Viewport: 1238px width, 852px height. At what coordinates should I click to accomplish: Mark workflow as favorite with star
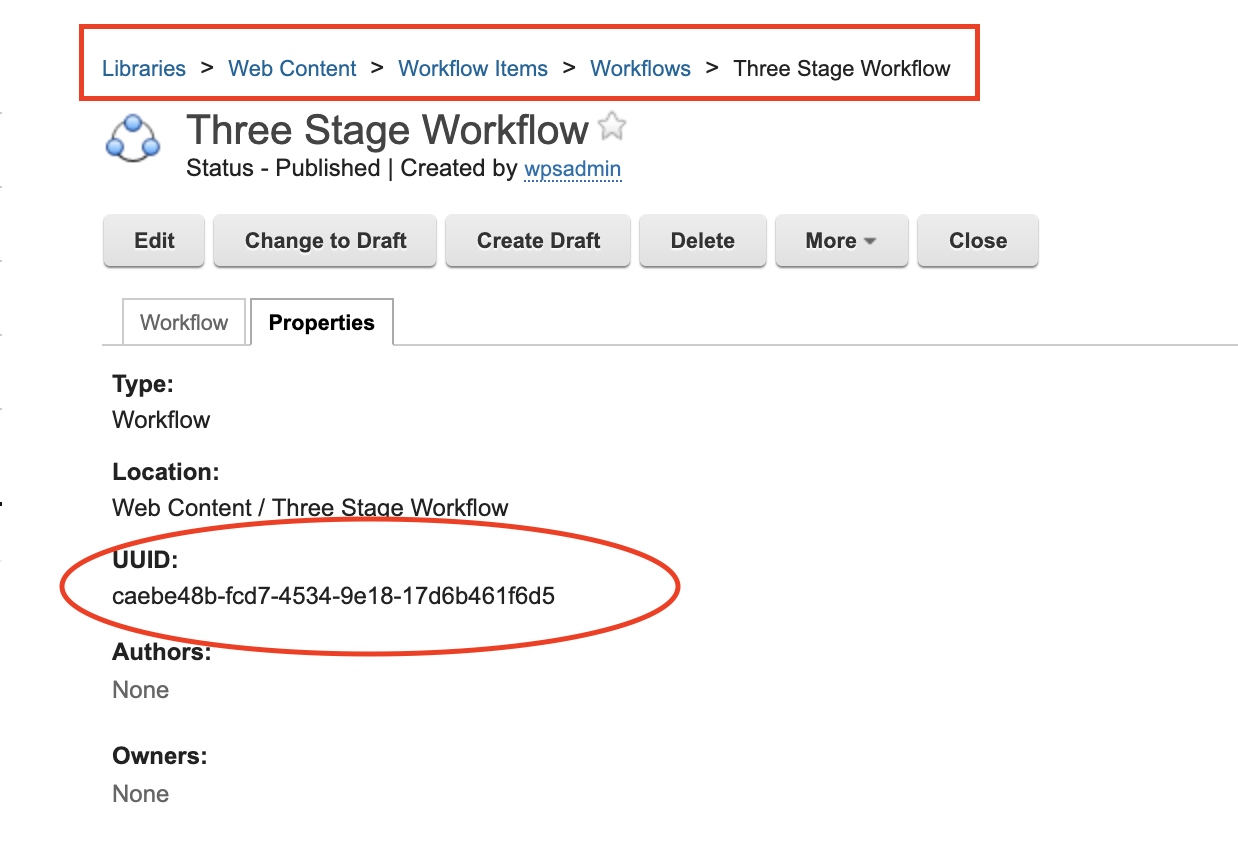point(612,127)
